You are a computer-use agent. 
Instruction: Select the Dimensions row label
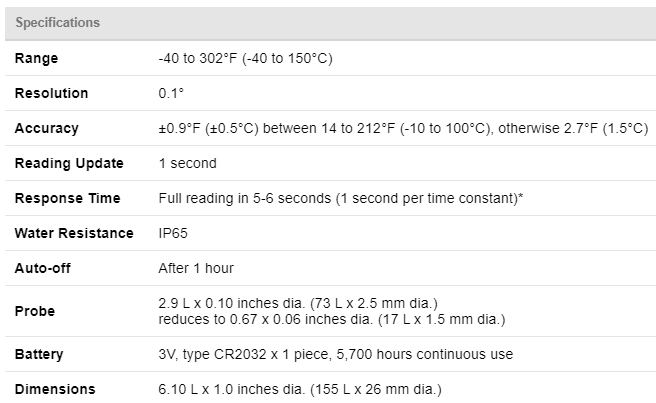pyautogui.click(x=55, y=389)
